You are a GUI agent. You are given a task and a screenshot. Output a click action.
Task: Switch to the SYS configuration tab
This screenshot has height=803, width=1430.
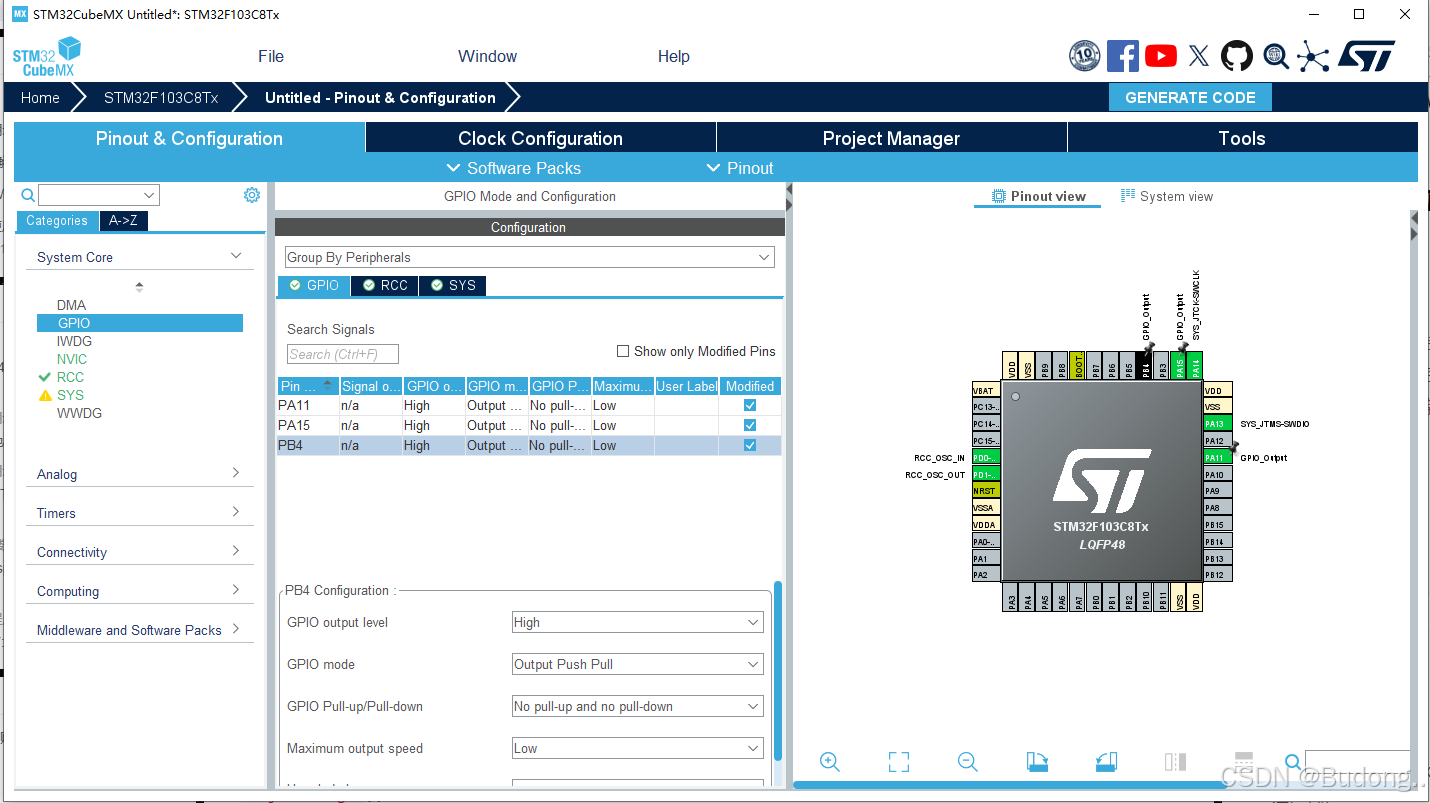[x=453, y=285]
